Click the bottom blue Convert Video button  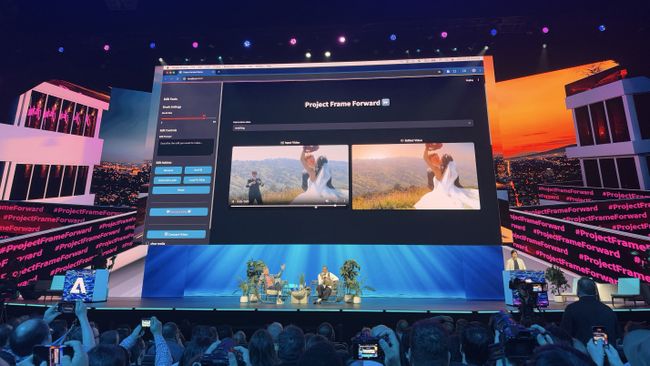176,234
